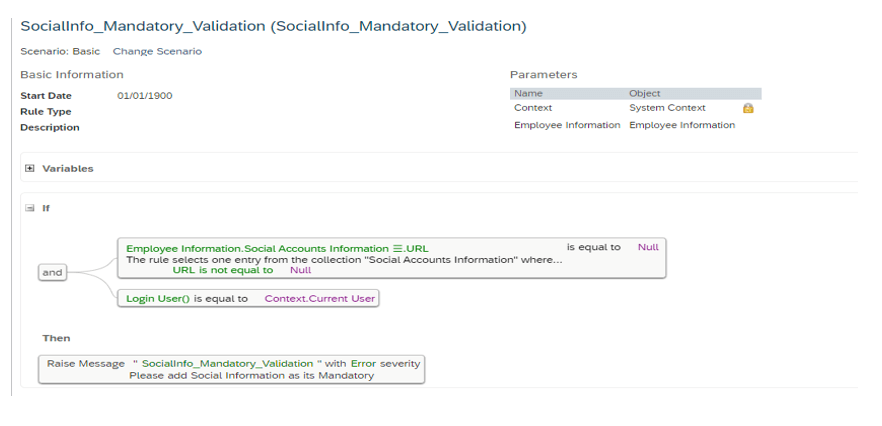Click the Object column header in Parameters
Image resolution: width=882 pixels, height=426 pixels.
coord(645,93)
